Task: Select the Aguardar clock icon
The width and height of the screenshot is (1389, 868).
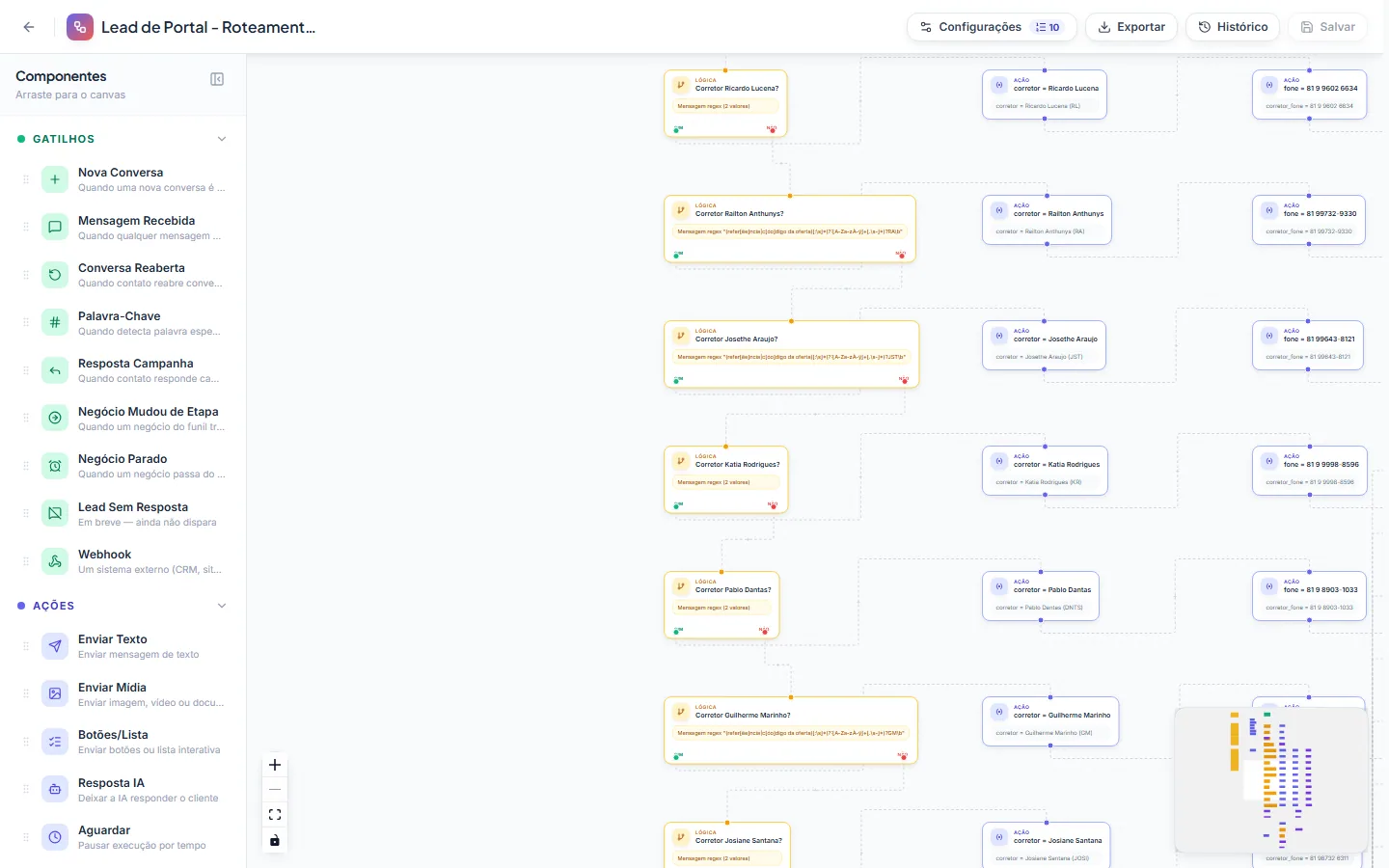Action: click(55, 837)
